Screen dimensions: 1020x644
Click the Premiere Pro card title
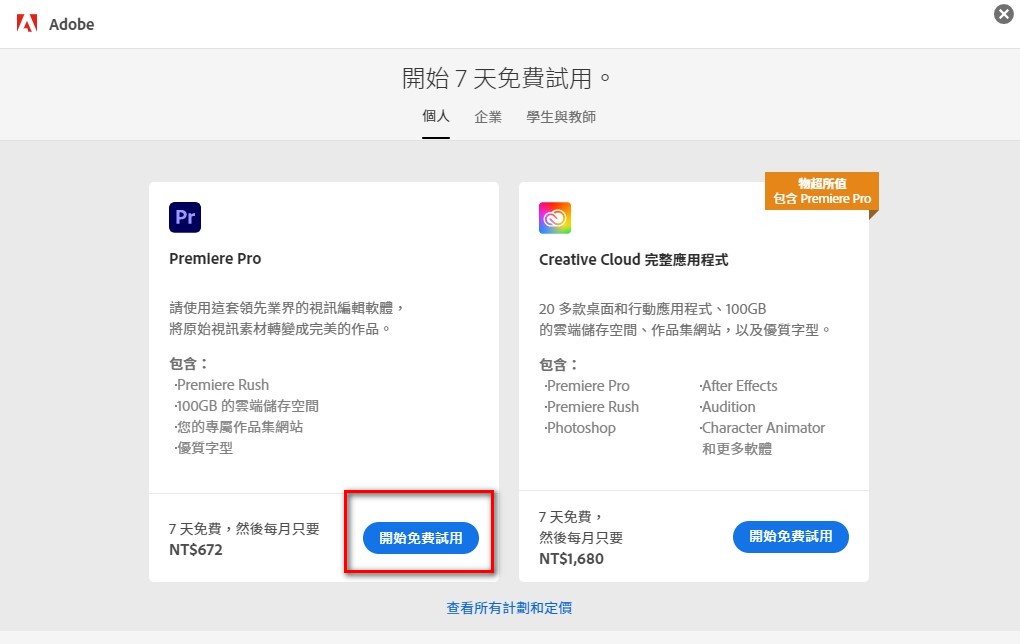[215, 259]
